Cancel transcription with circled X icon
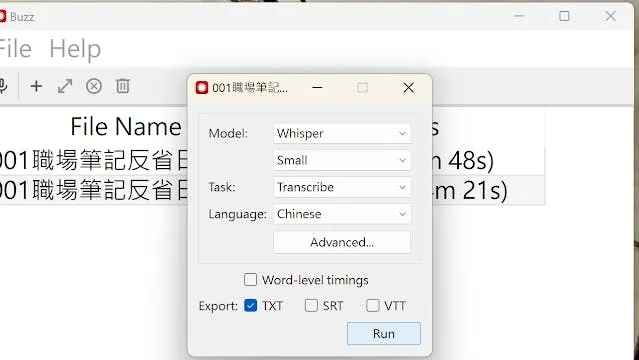This screenshot has height=360, width=639. [x=94, y=86]
